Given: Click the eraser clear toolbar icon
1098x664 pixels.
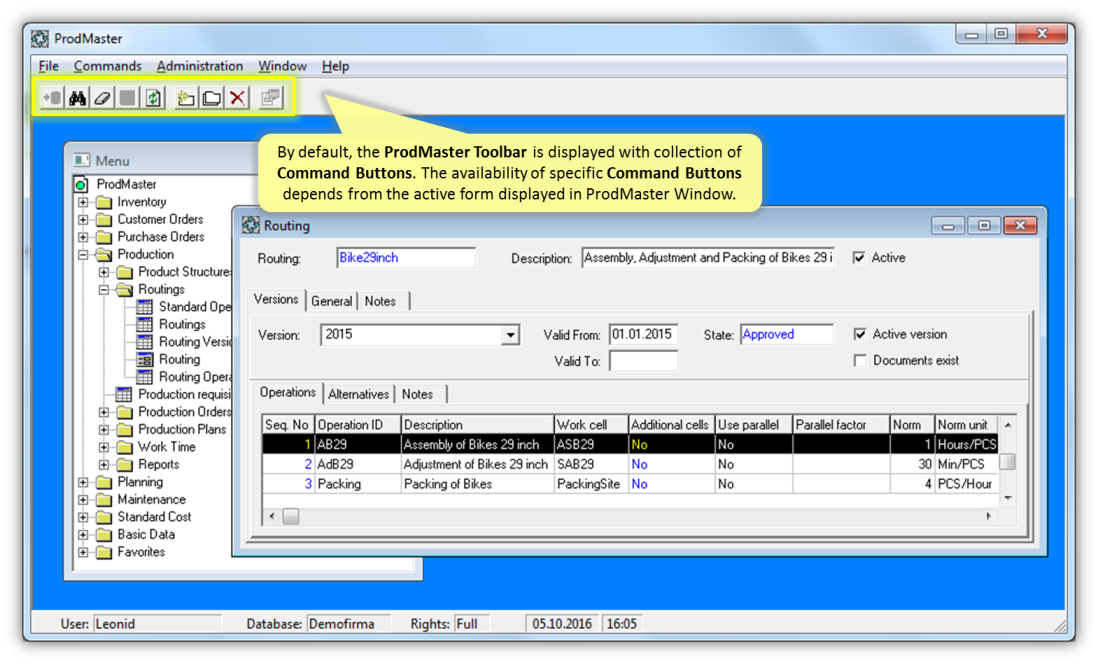Looking at the screenshot, I should coord(102,98).
